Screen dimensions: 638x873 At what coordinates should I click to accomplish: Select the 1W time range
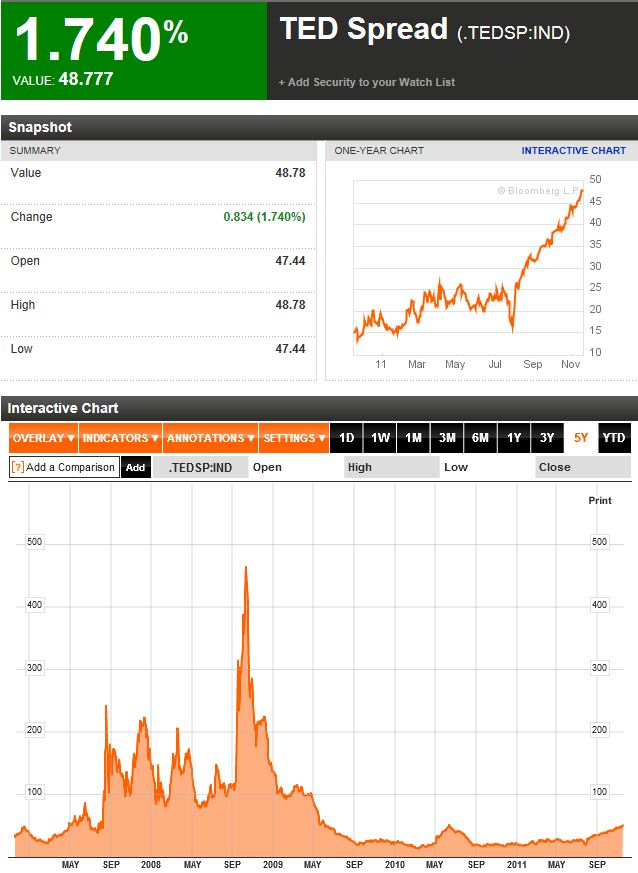click(377, 438)
